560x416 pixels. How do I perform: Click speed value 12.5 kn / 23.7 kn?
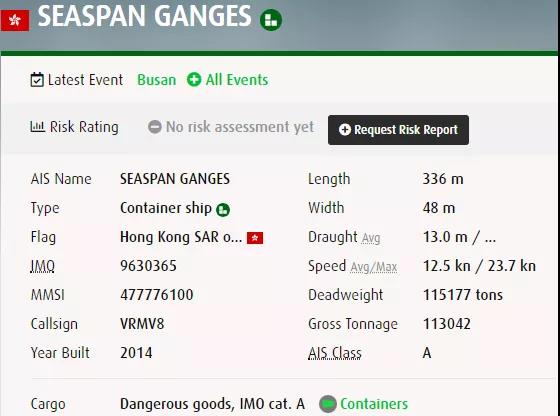tap(479, 266)
